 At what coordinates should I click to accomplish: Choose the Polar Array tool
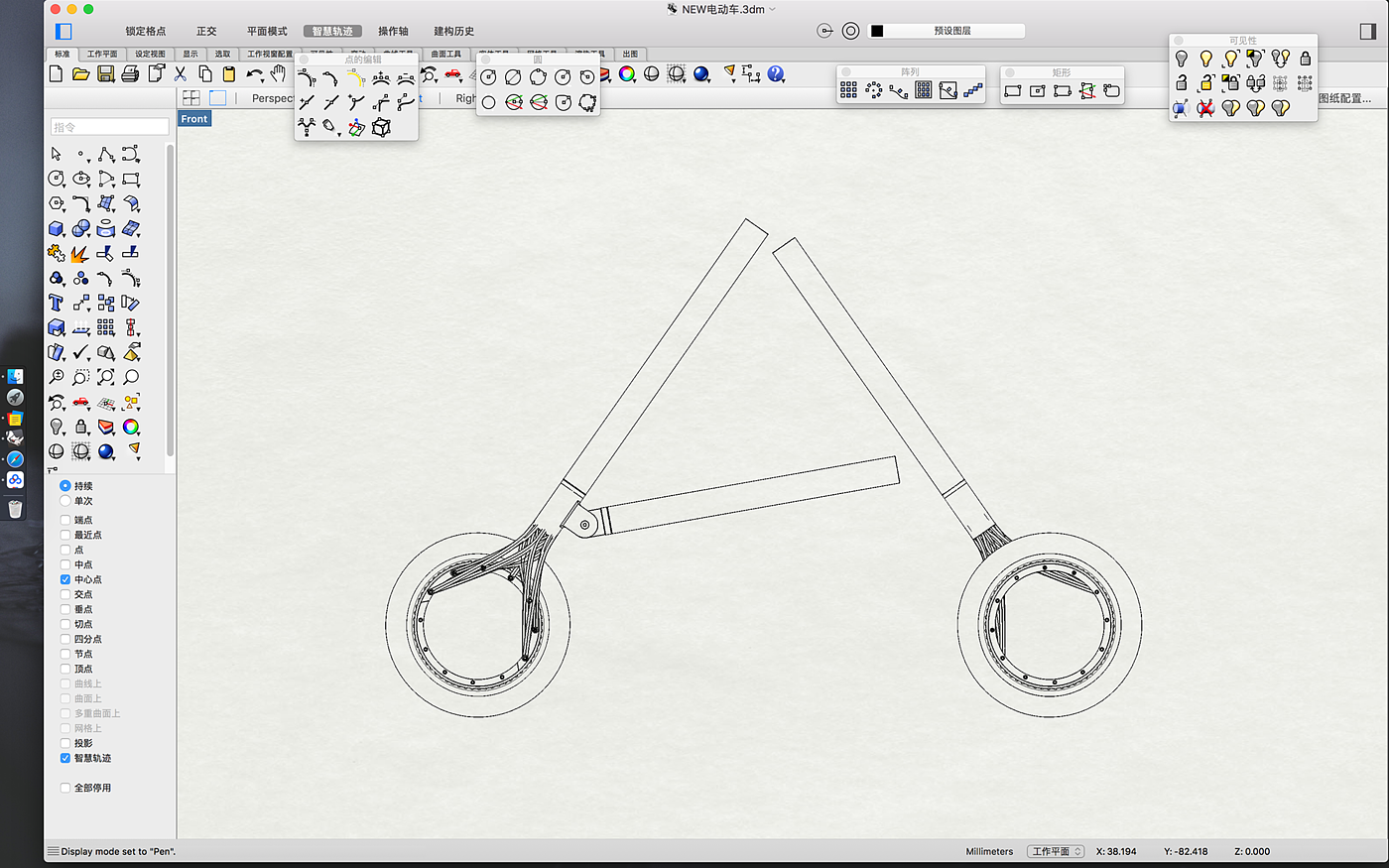874,90
